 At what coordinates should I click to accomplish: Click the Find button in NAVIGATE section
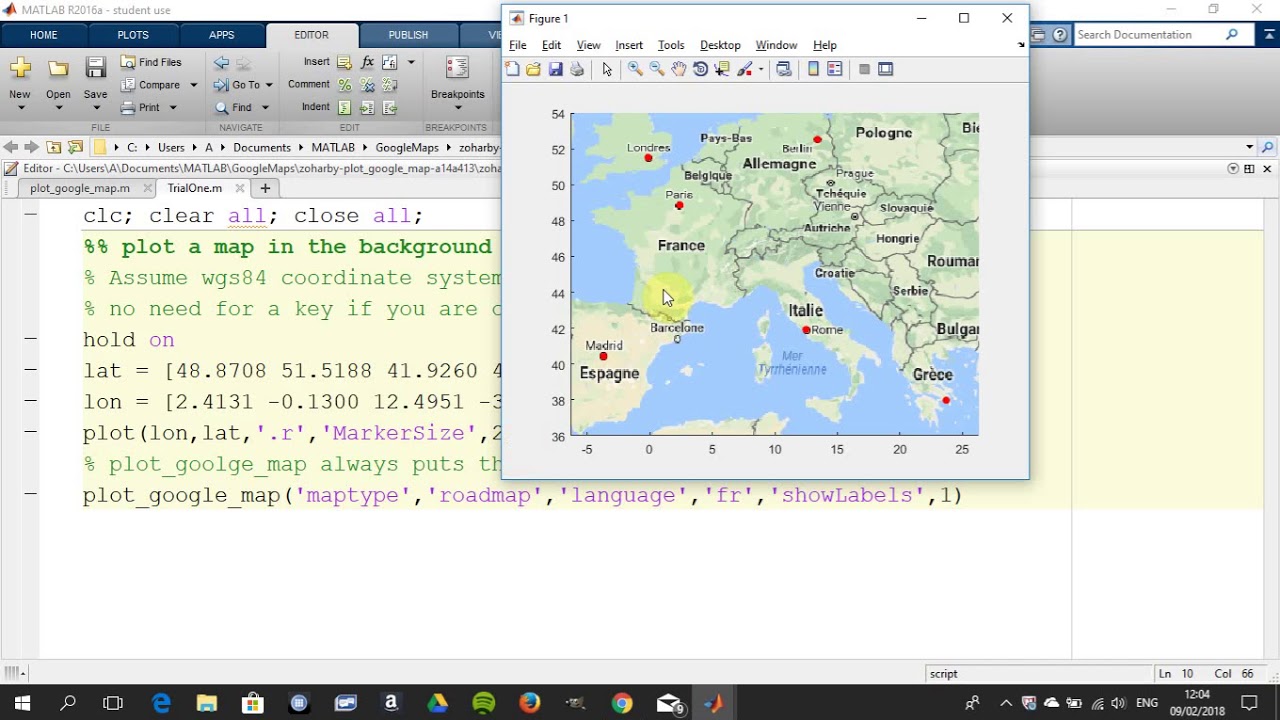[233, 107]
